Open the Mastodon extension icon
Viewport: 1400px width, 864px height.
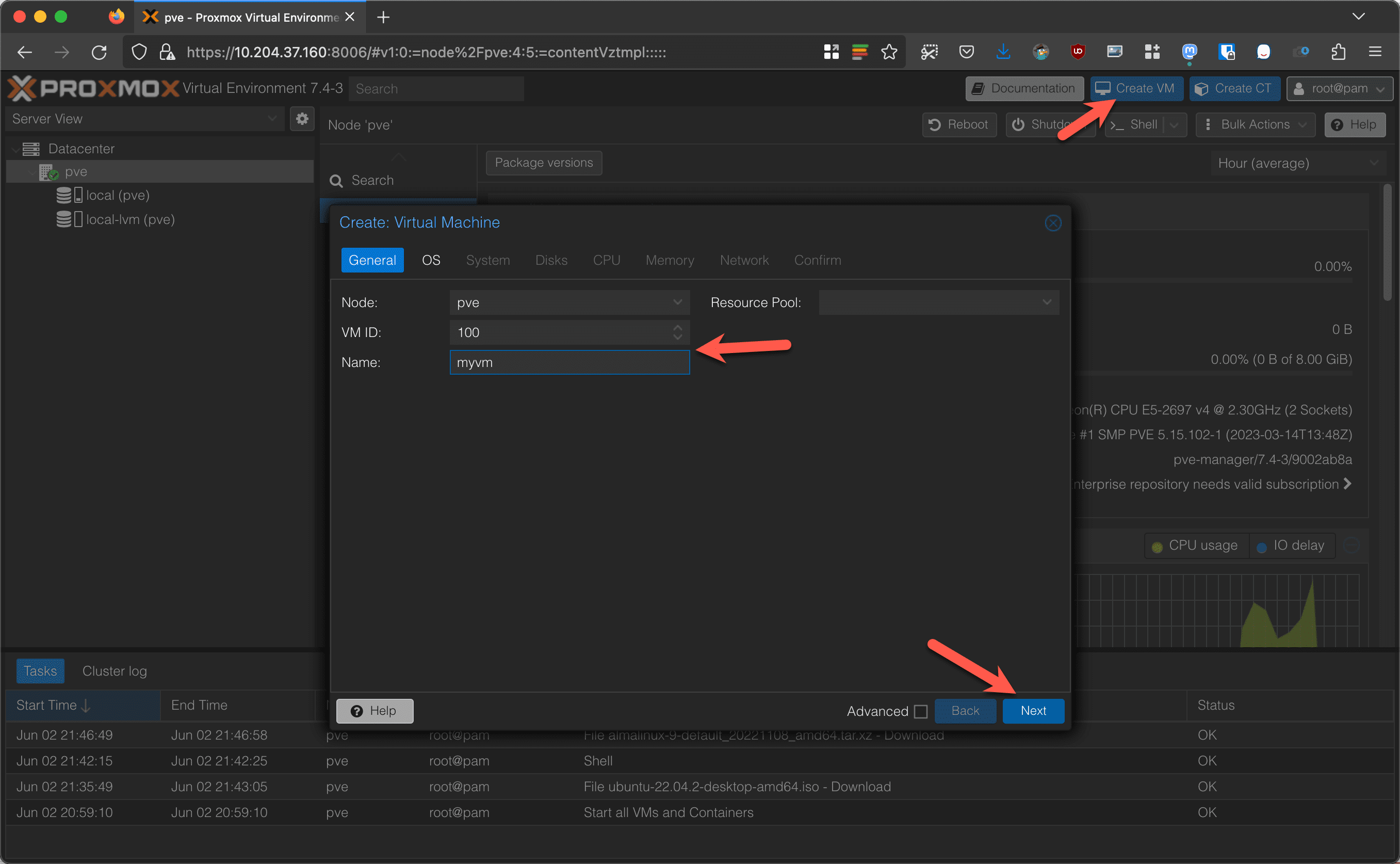(x=1189, y=52)
